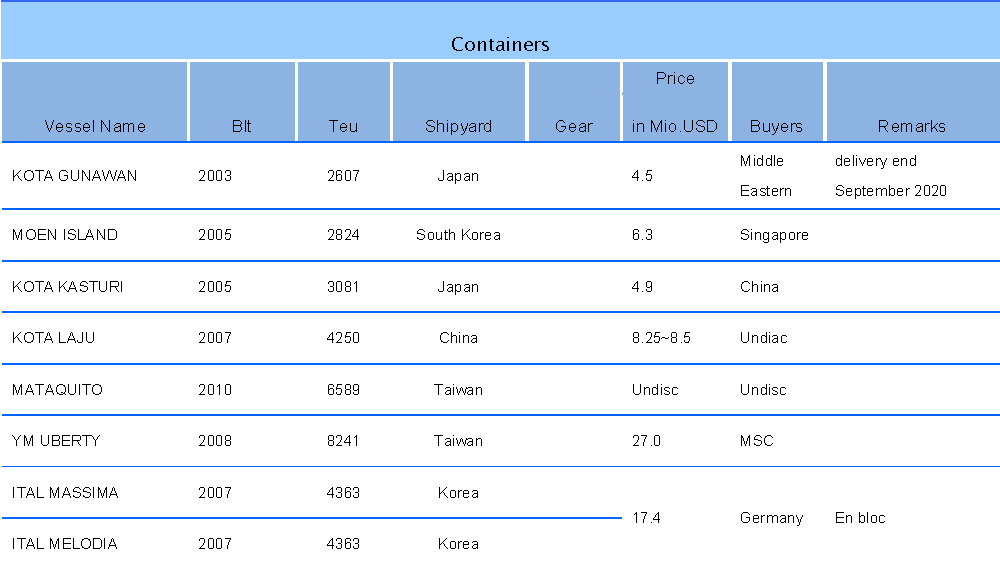Image resolution: width=1000 pixels, height=577 pixels.
Task: Click the Teu column header
Action: point(343,126)
